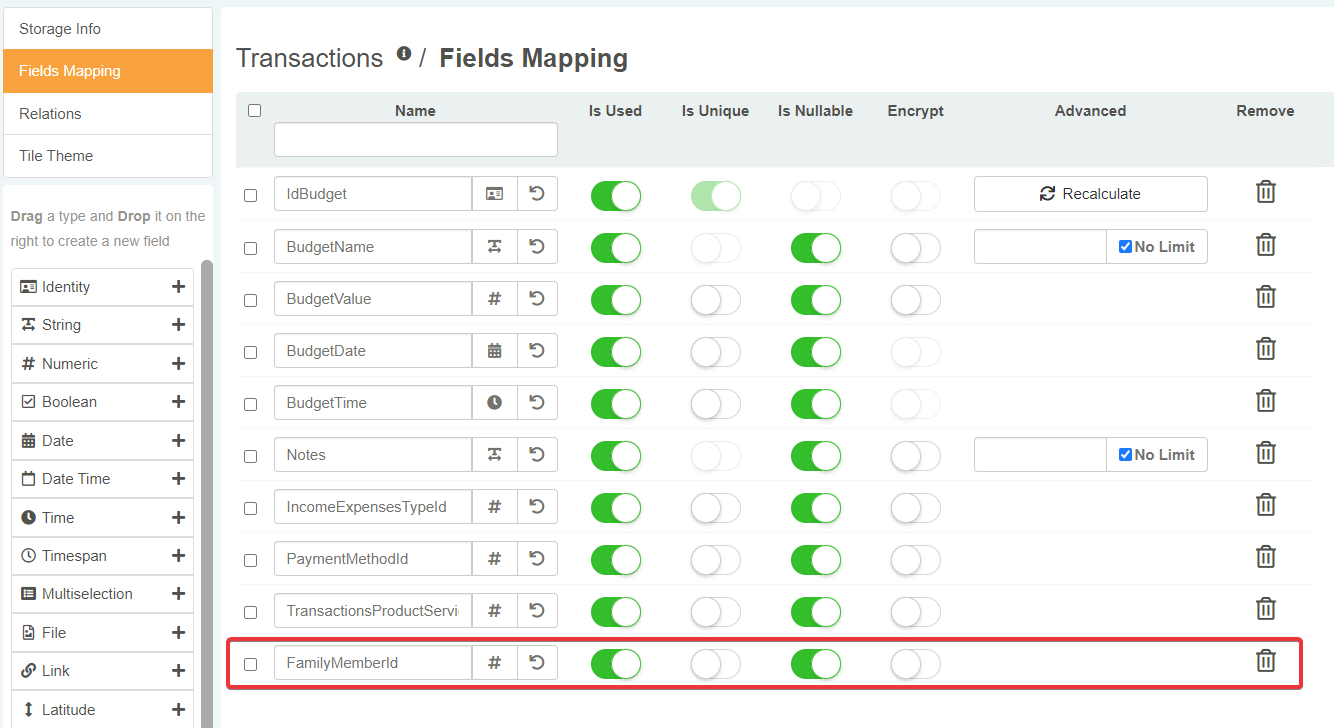Click the calendar type icon for BudgetDate

[494, 351]
